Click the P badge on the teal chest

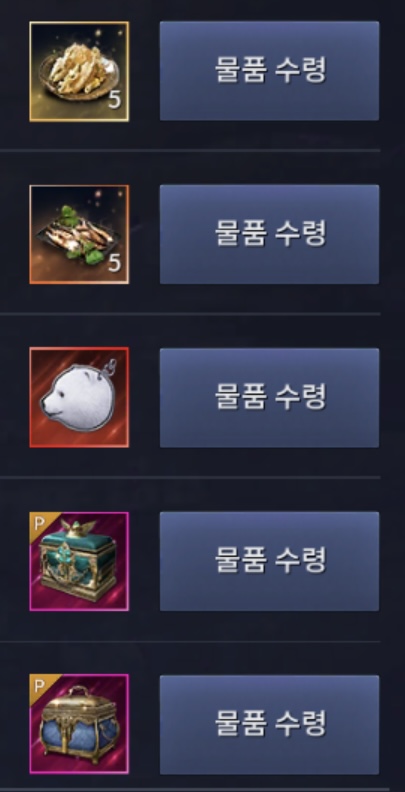point(40,523)
